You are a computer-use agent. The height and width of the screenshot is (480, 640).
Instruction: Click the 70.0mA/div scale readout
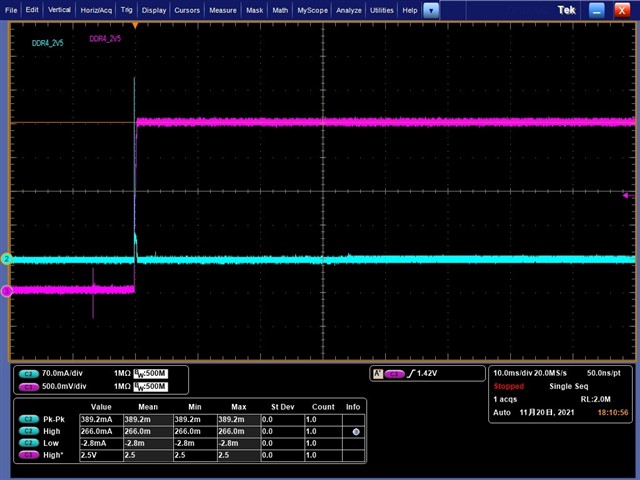[x=62, y=373]
